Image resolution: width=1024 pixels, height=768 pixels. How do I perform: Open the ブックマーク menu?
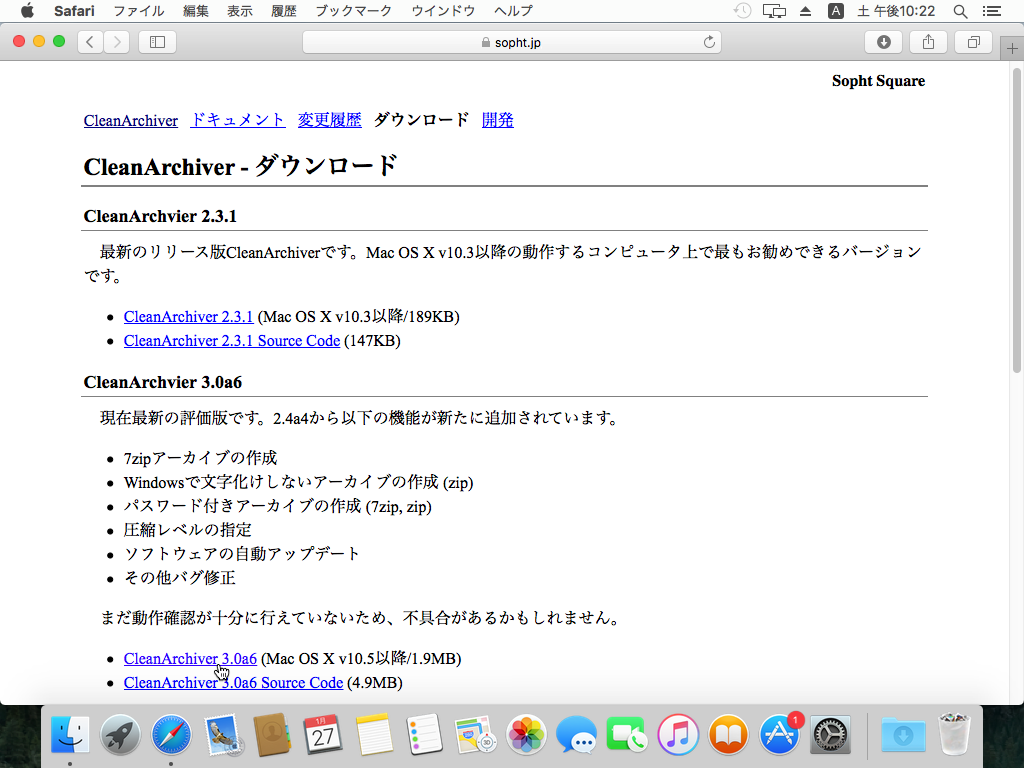(353, 11)
